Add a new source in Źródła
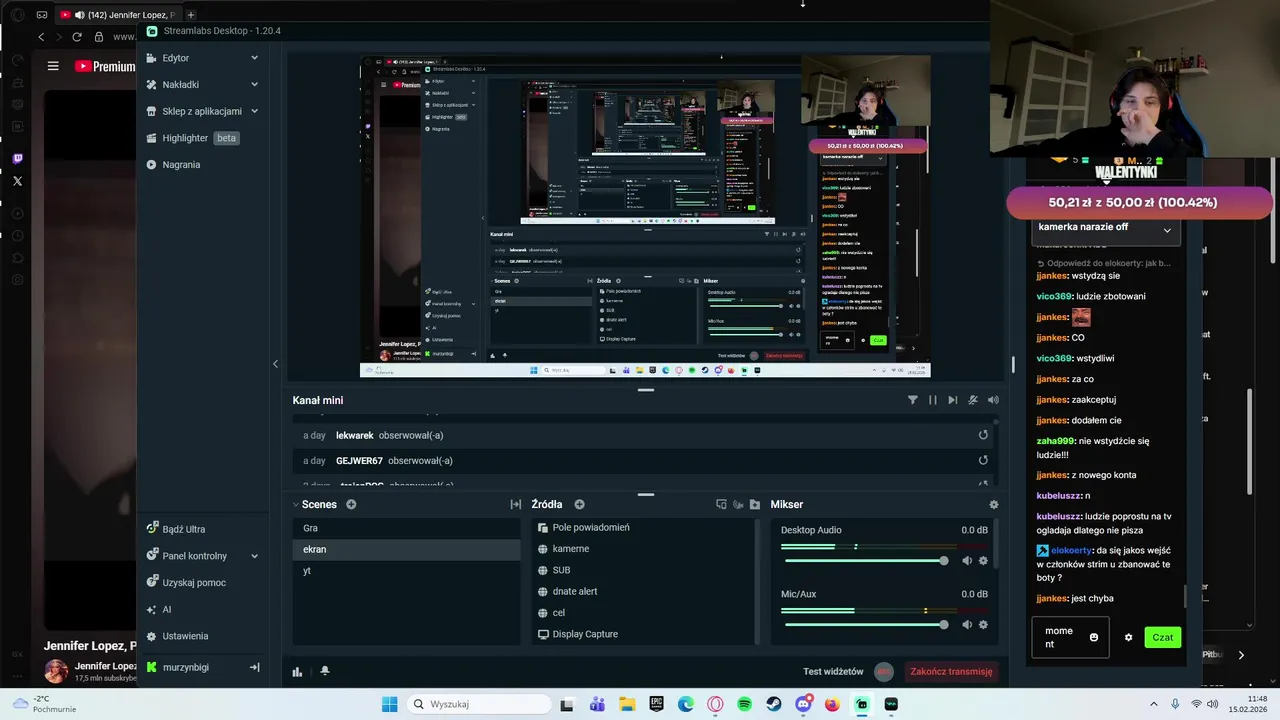This screenshot has height=720, width=1280. point(579,505)
